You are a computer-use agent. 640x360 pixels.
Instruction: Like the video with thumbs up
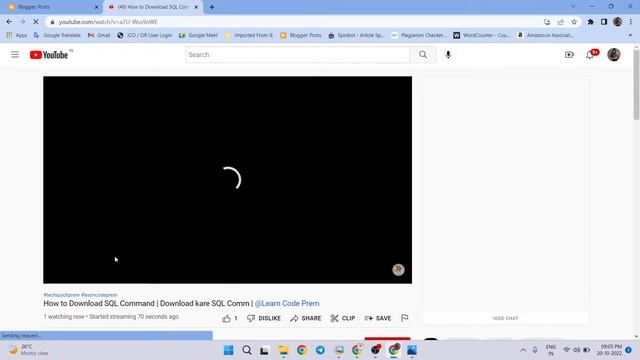pyautogui.click(x=230, y=318)
